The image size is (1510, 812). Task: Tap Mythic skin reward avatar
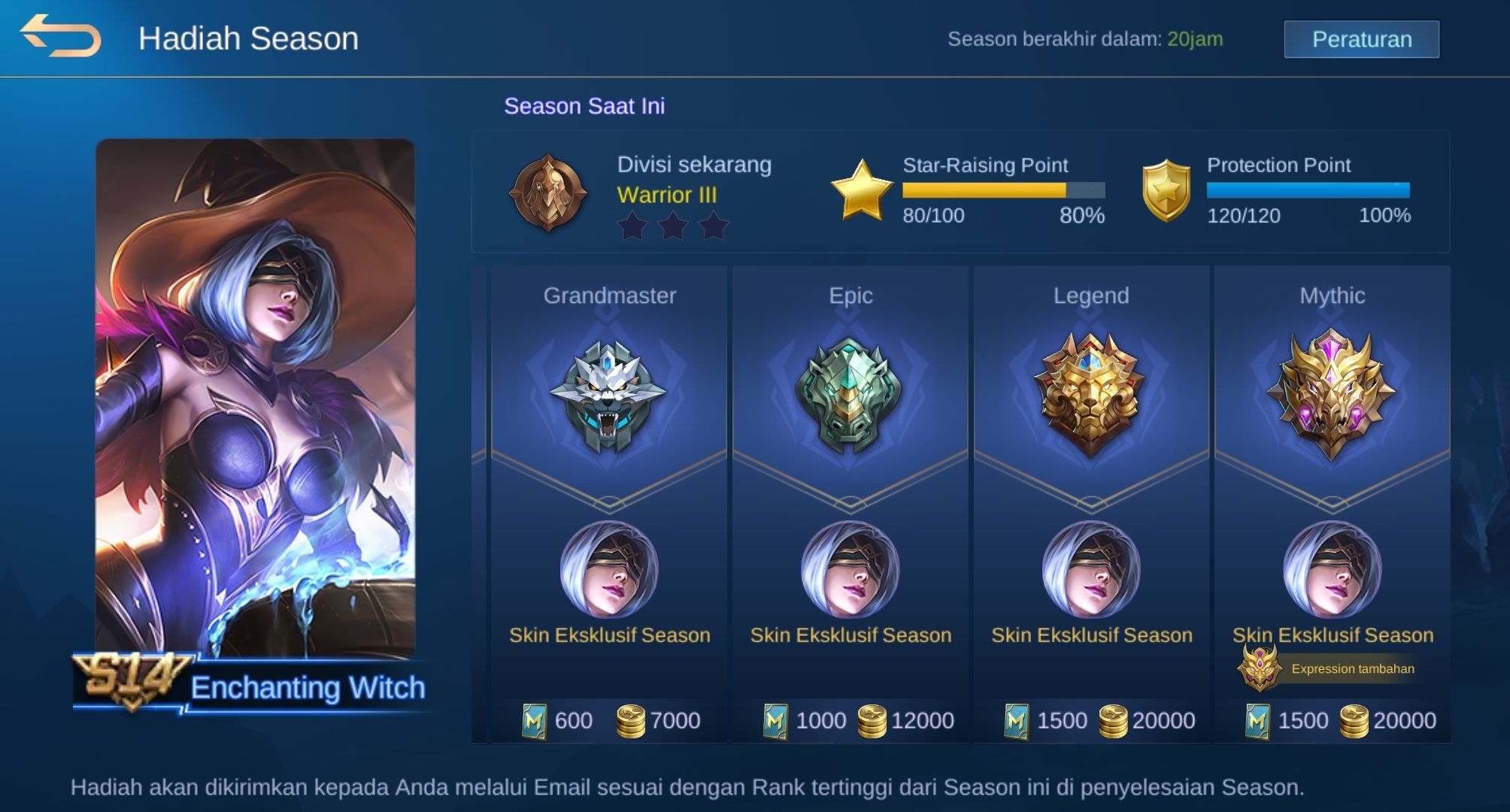pyautogui.click(x=1332, y=569)
